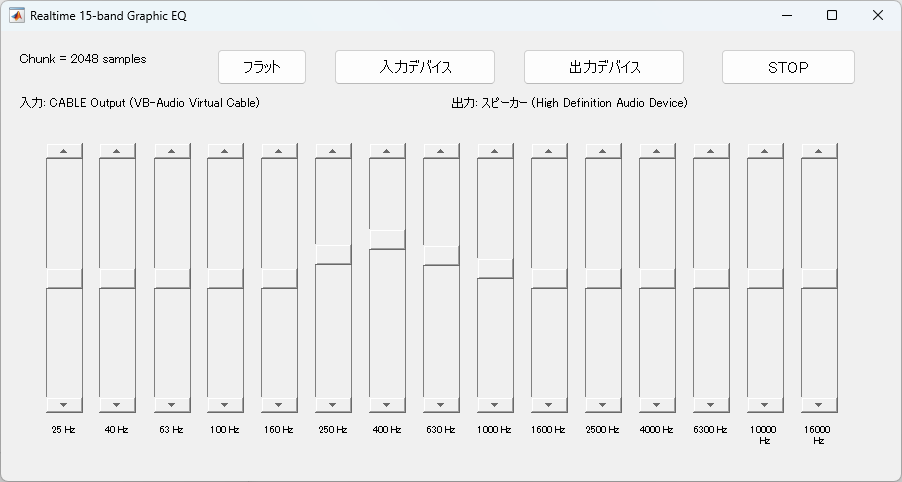The image size is (902, 482).
Task: Click the 160 Hz slider up arrow
Action: coord(279,151)
